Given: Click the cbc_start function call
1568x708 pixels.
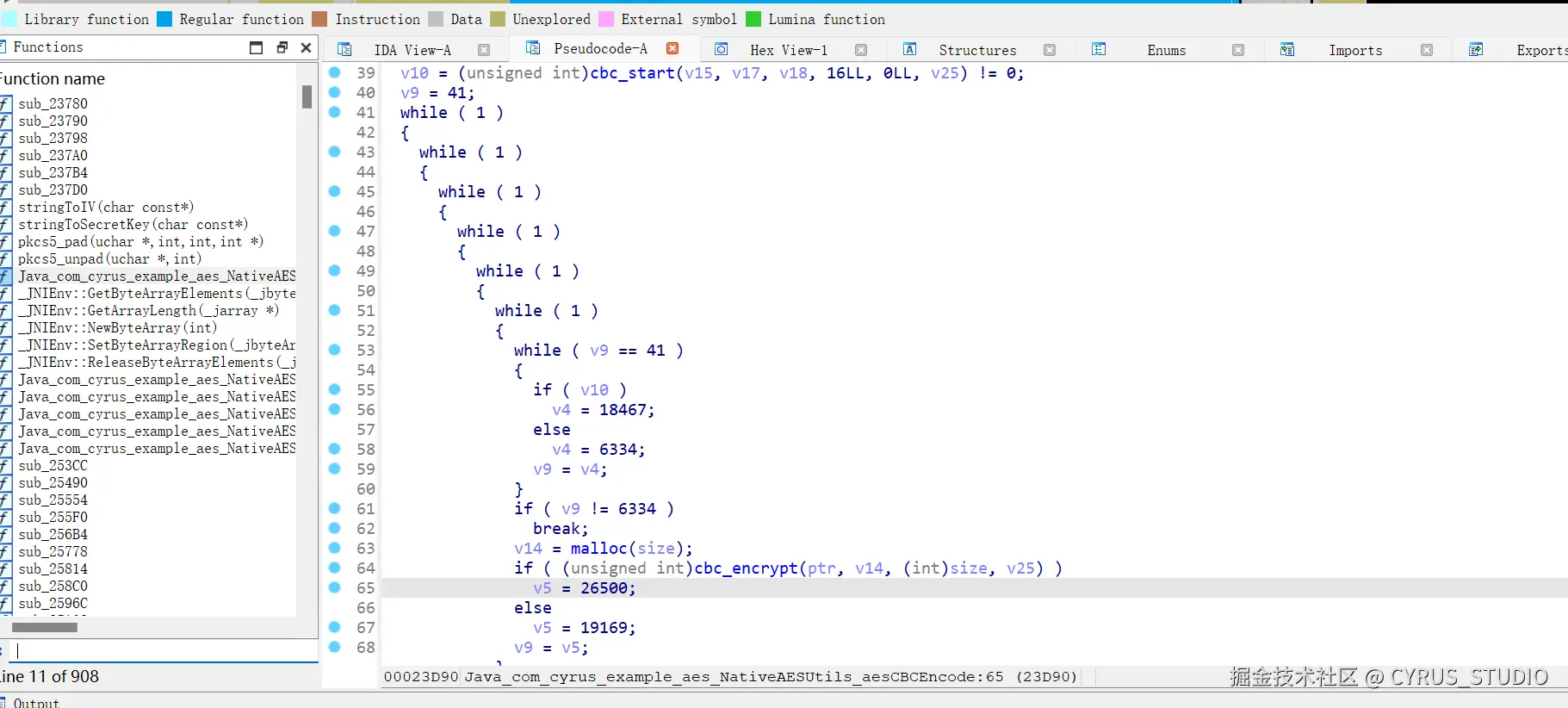Looking at the screenshot, I should coord(633,73).
